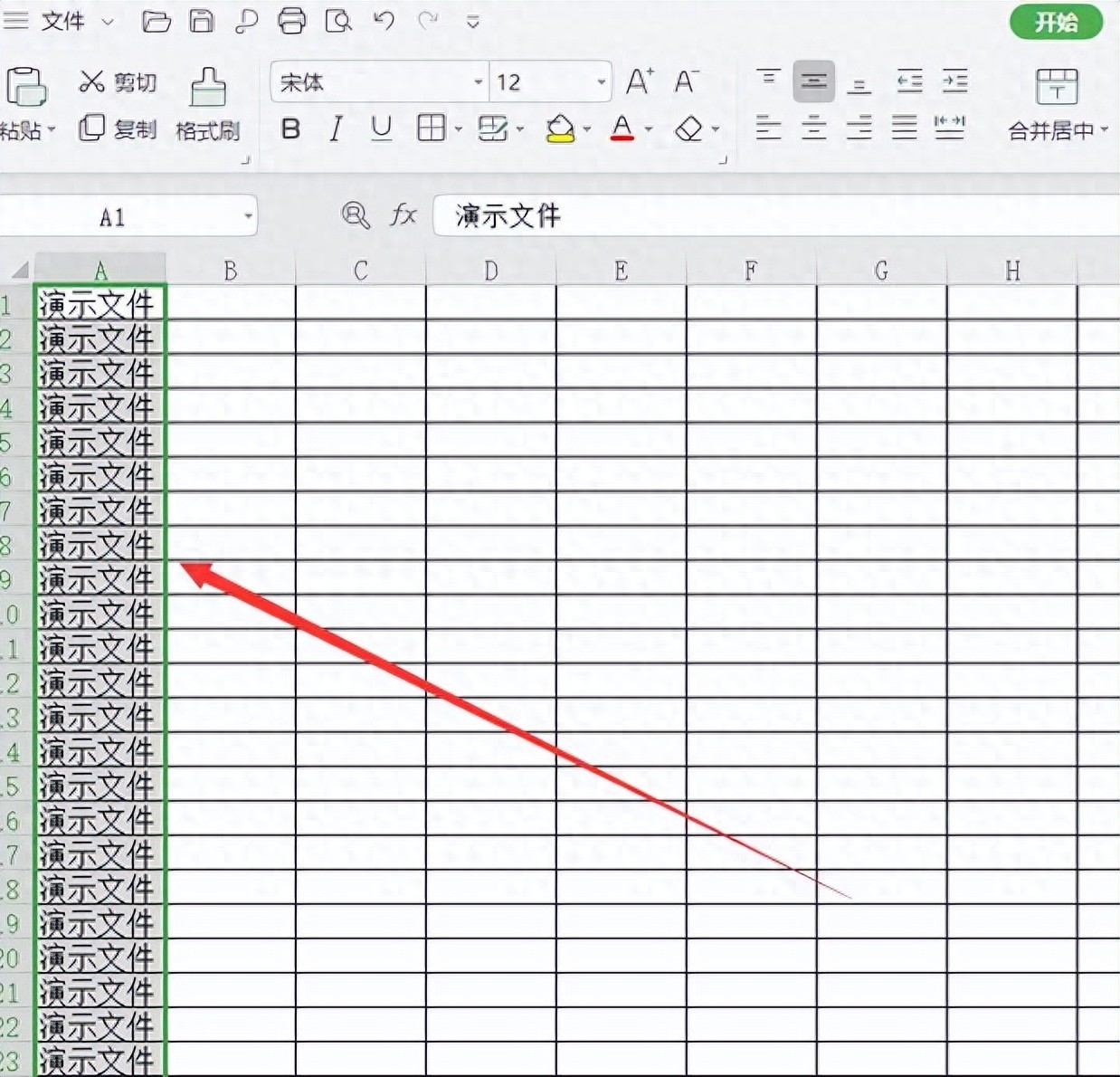Click the Save icon in quick toolbar
Screen dimensions: 1120x1077
202,21
